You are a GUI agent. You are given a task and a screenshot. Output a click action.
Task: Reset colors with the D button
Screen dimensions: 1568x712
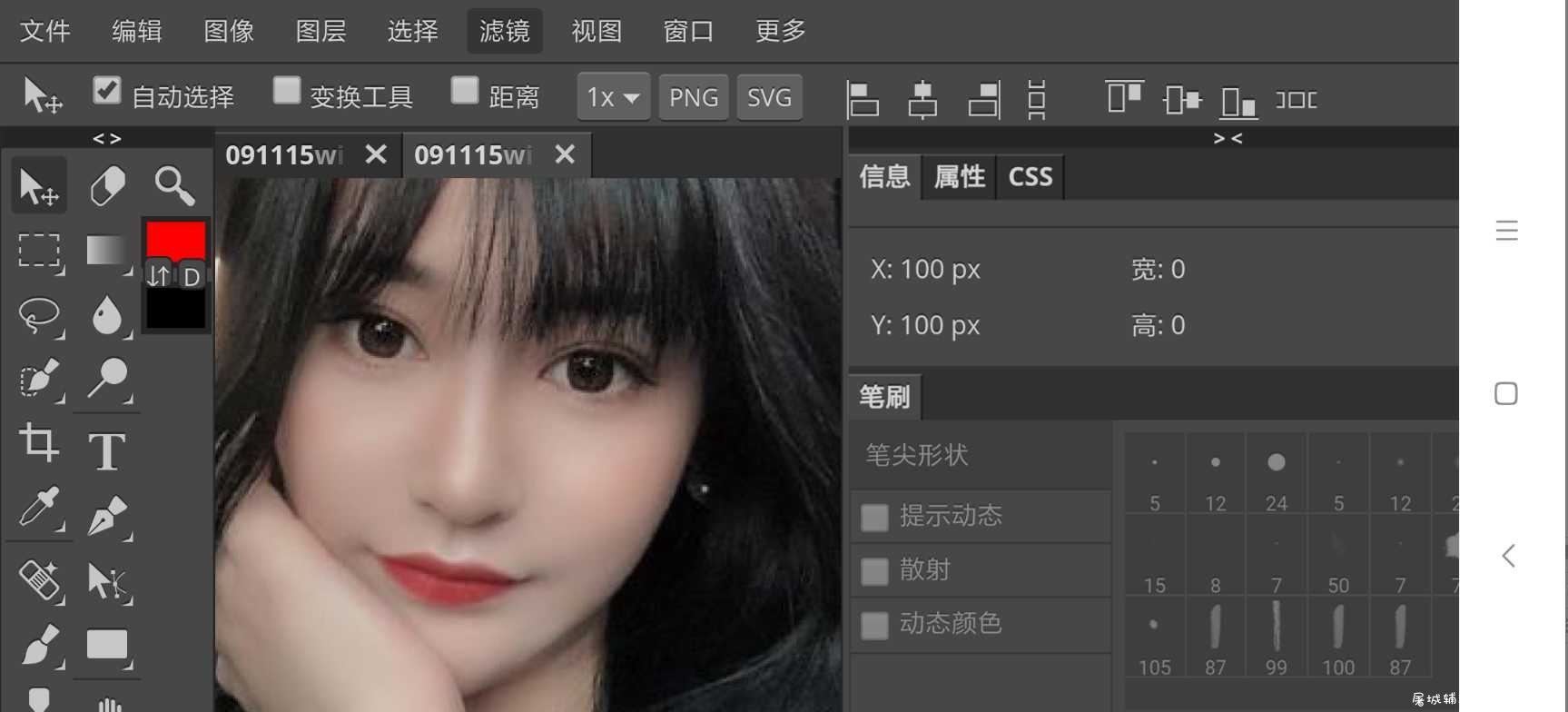[192, 276]
